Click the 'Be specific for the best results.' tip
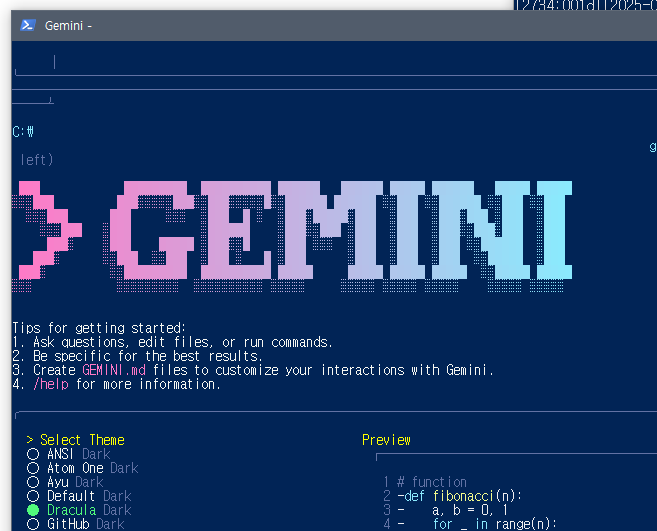Screen dimensions: 657x531 [x=148, y=356]
